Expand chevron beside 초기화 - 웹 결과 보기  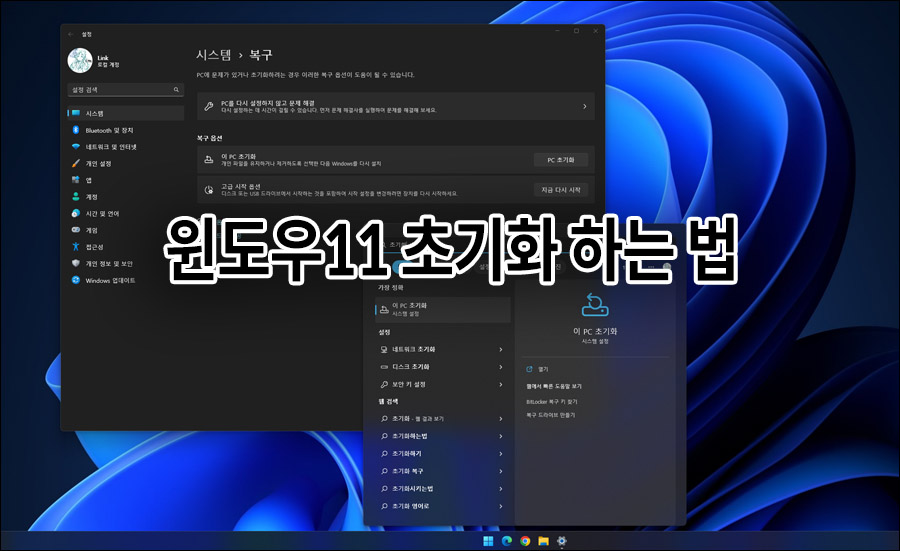501,419
